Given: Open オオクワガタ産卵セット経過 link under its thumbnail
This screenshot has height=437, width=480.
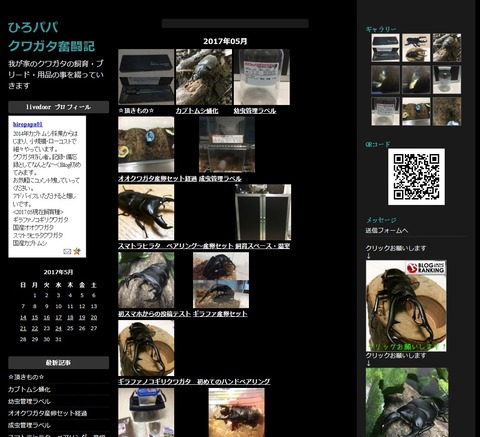Looking at the screenshot, I should pyautogui.click(x=157, y=179).
